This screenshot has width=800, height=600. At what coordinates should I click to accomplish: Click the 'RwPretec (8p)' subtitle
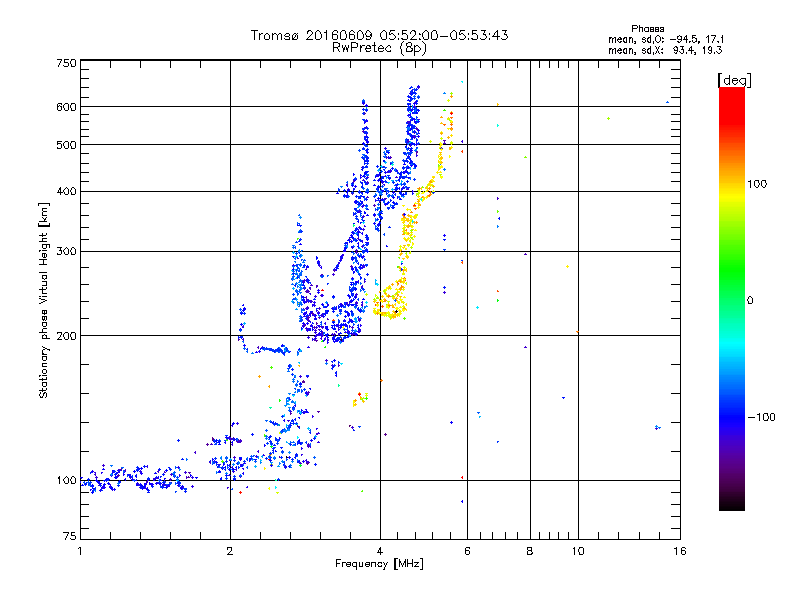[x=379, y=48]
